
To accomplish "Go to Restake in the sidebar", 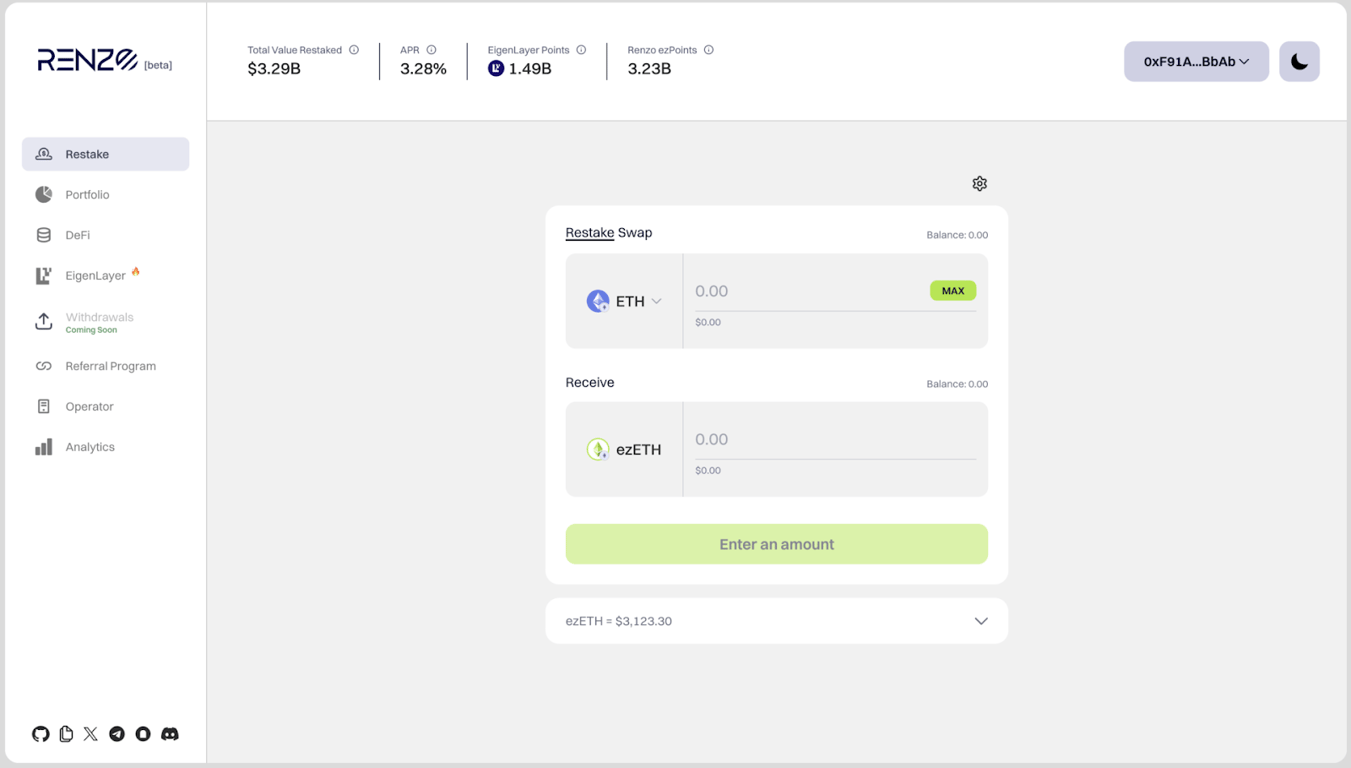I will click(106, 154).
